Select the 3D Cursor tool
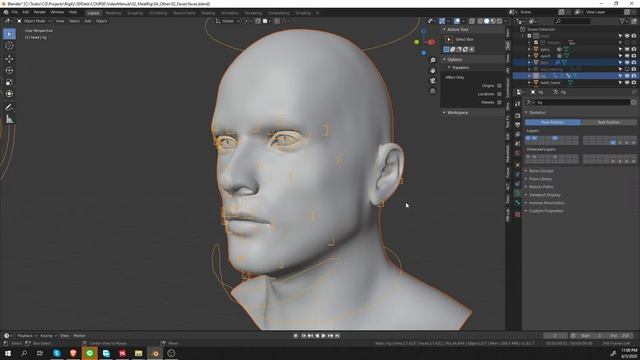Viewport: 640px width, 360px height. [x=9, y=46]
